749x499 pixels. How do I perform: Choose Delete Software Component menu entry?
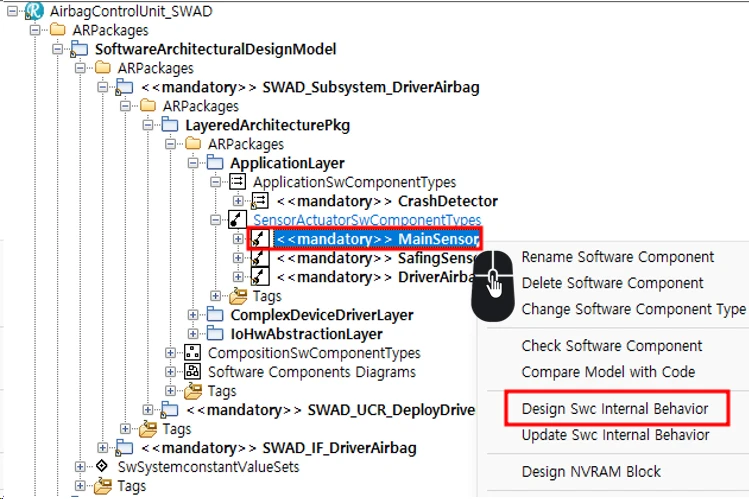[612, 283]
